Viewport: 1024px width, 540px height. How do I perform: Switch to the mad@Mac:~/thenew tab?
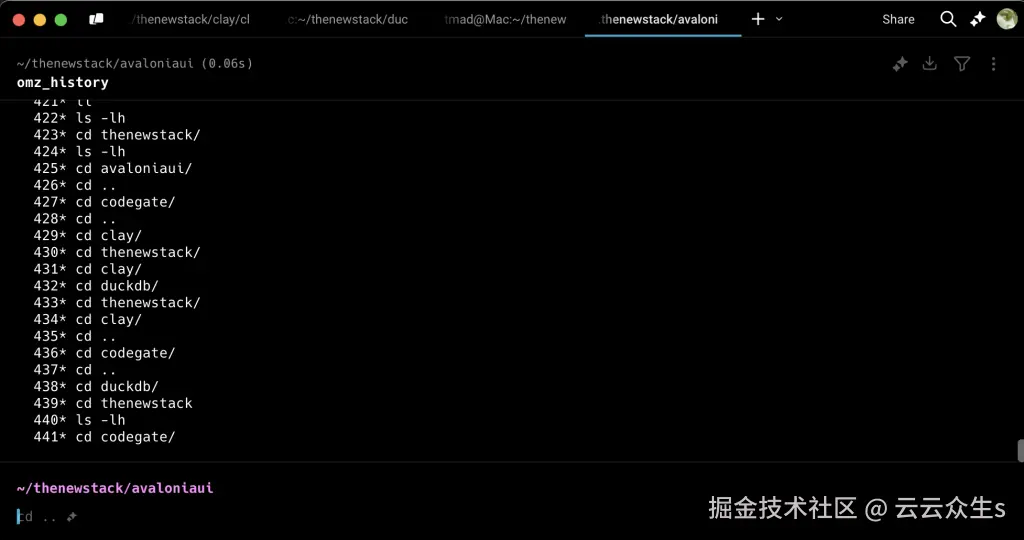tap(505, 20)
